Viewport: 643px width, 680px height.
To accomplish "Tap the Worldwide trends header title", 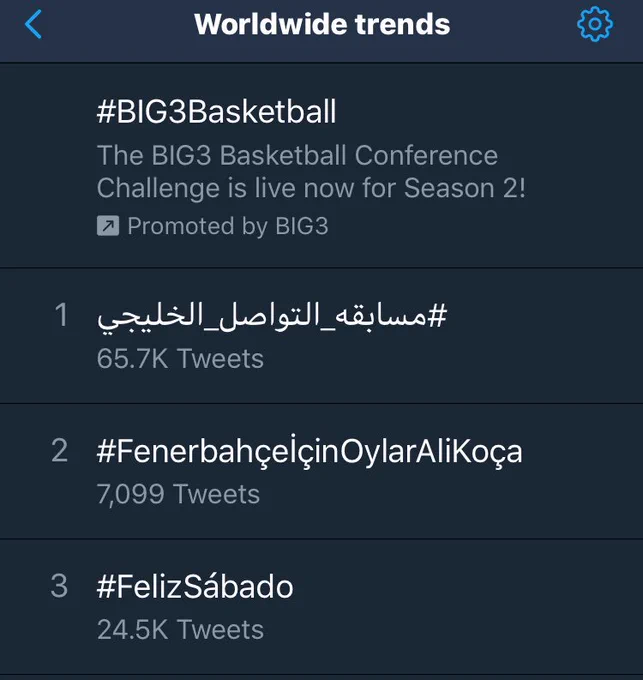I will coord(322,24).
